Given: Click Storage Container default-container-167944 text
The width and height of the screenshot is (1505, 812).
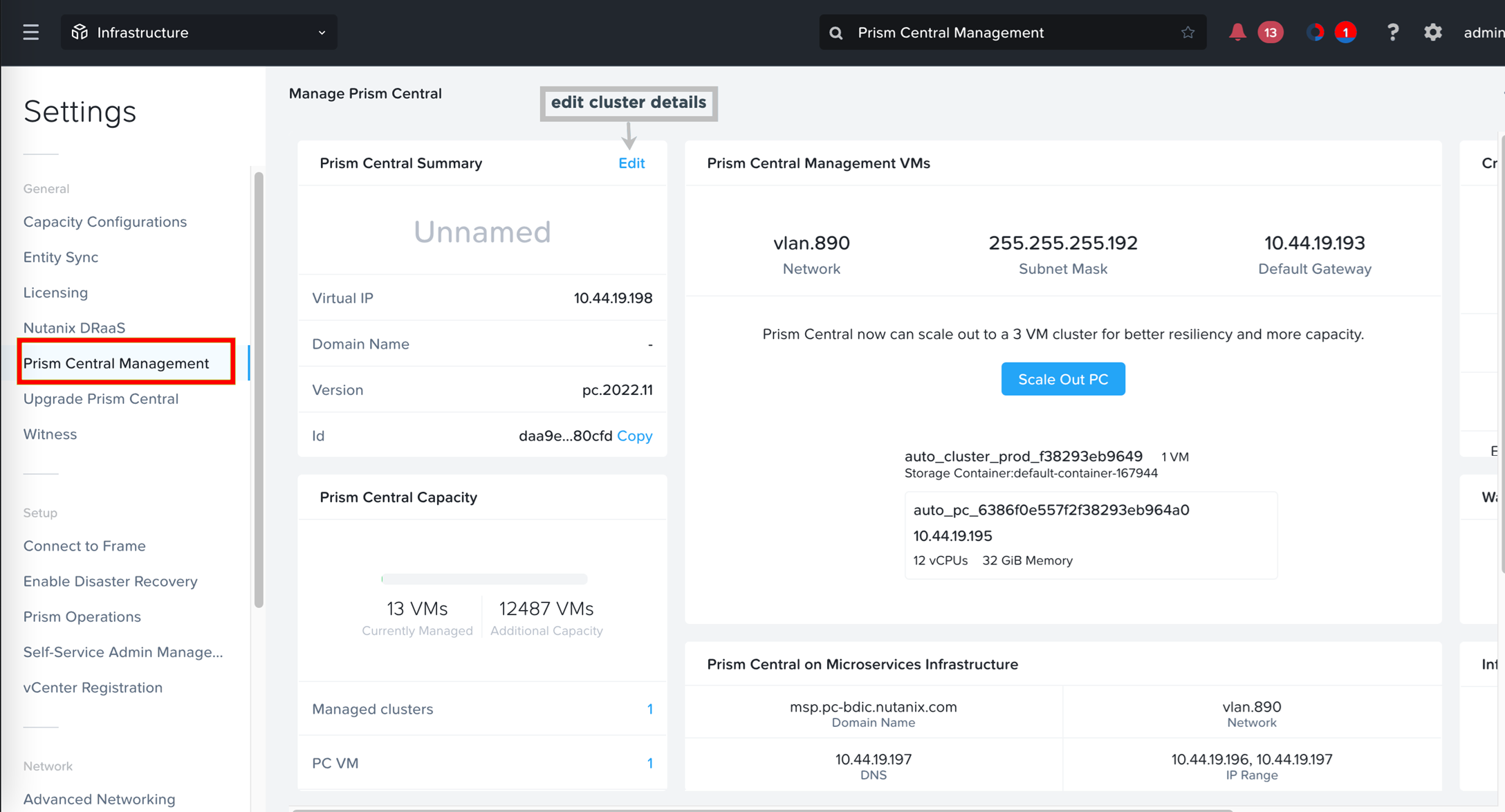Looking at the screenshot, I should click(x=1031, y=473).
